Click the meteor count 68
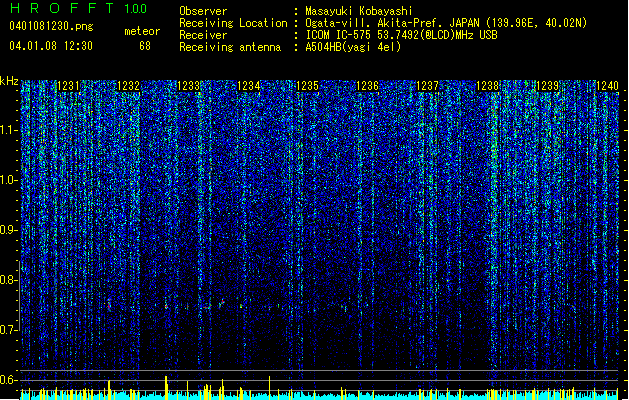 click(x=145, y=46)
